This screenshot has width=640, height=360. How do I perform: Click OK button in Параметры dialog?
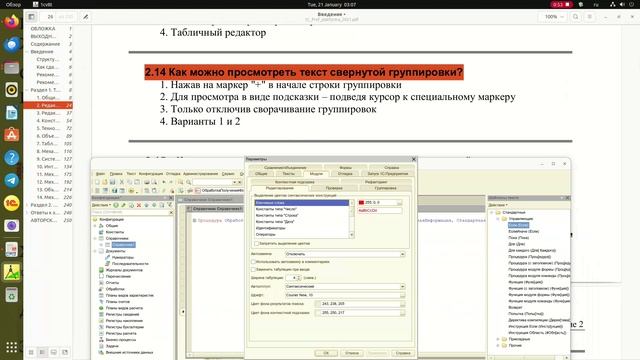tap(326, 353)
